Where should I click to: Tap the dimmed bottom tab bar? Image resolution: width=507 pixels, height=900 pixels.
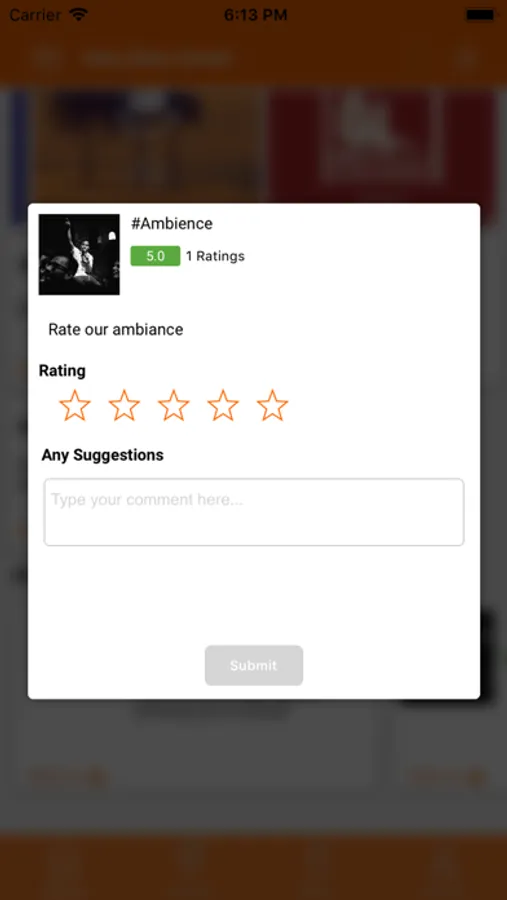coord(253,867)
